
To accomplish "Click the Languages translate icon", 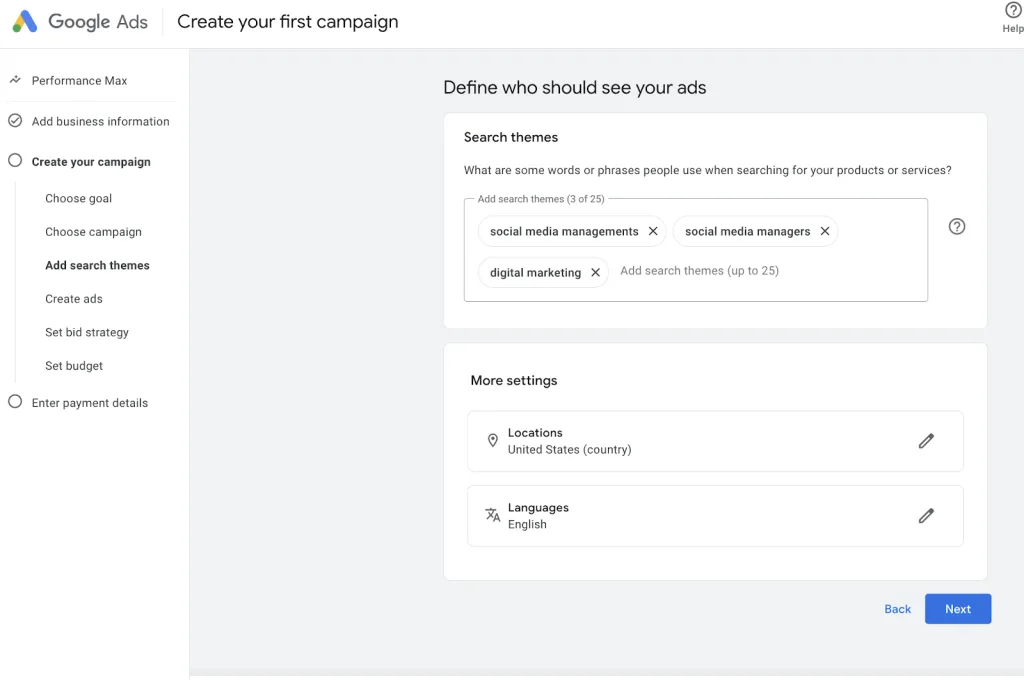I will pyautogui.click(x=493, y=515).
